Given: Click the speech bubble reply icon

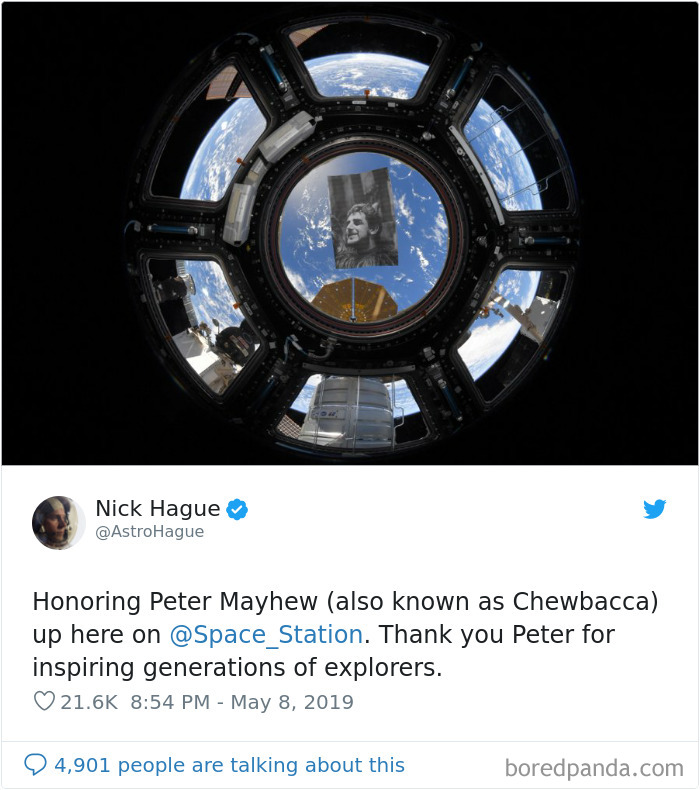Looking at the screenshot, I should click(x=35, y=764).
